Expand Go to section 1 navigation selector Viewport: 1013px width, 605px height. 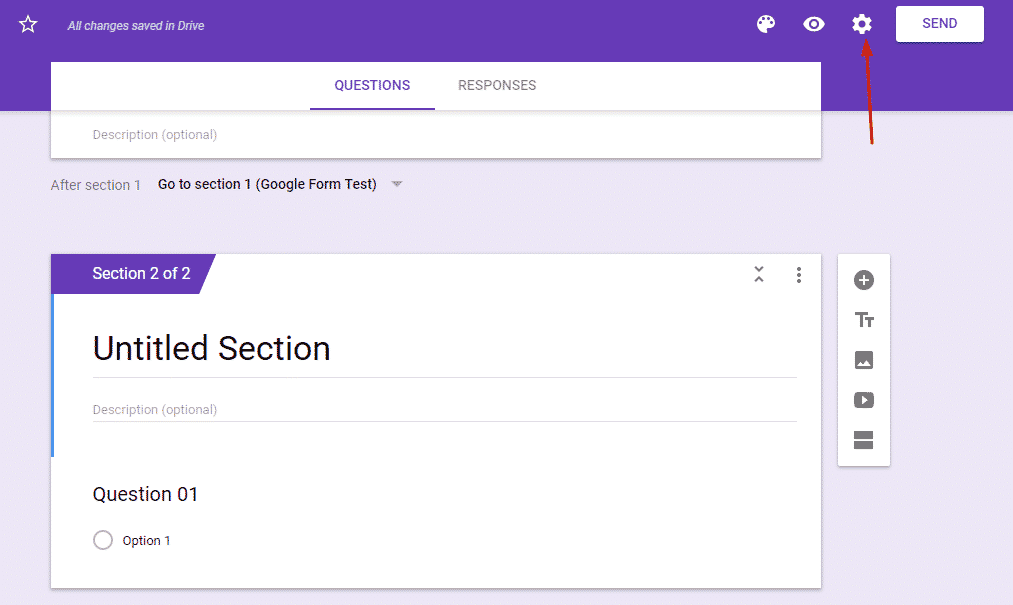[x=267, y=184]
